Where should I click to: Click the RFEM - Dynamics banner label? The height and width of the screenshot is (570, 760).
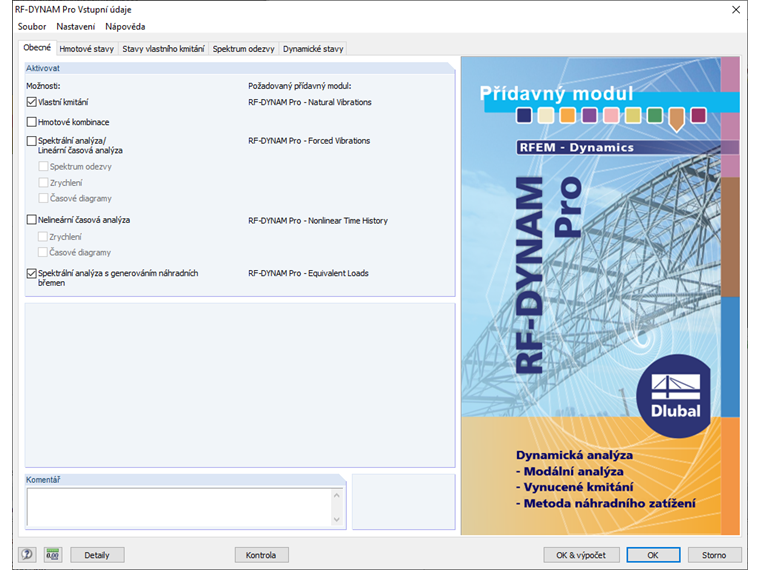(x=576, y=147)
